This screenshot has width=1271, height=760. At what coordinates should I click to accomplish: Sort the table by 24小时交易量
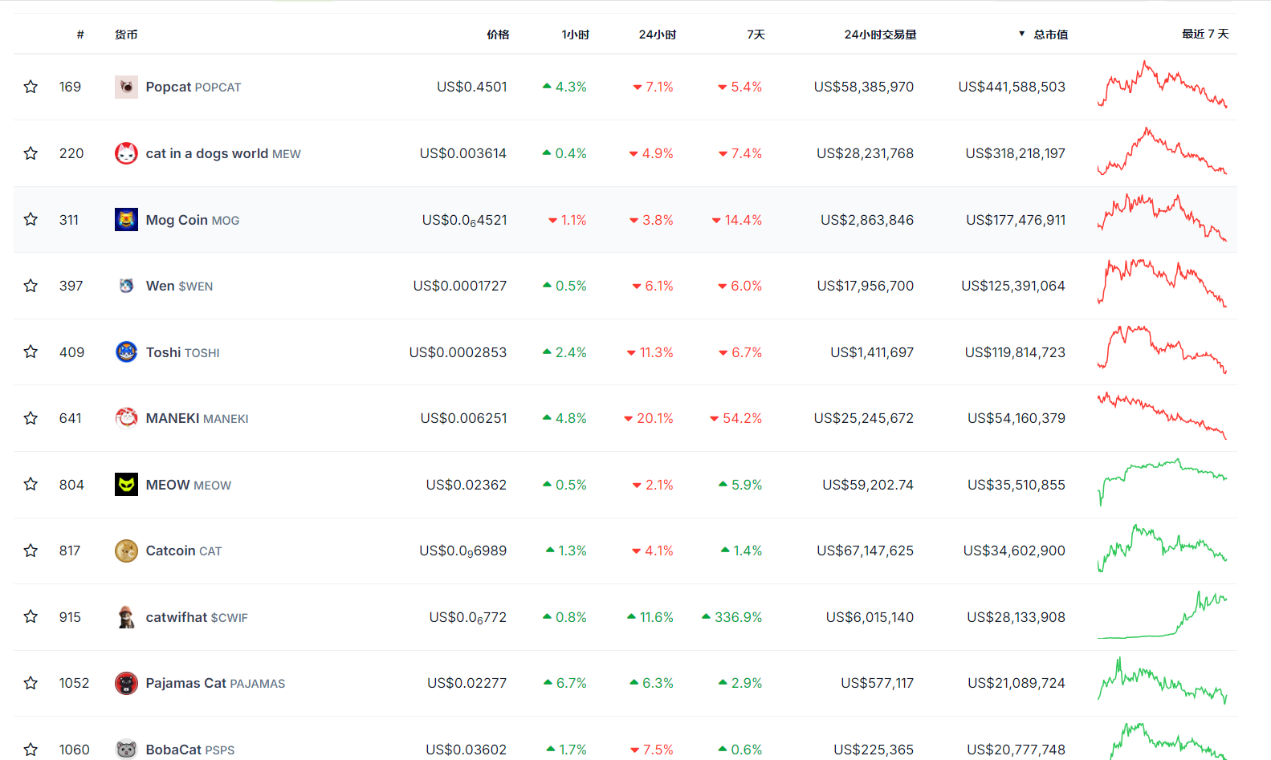click(x=879, y=34)
